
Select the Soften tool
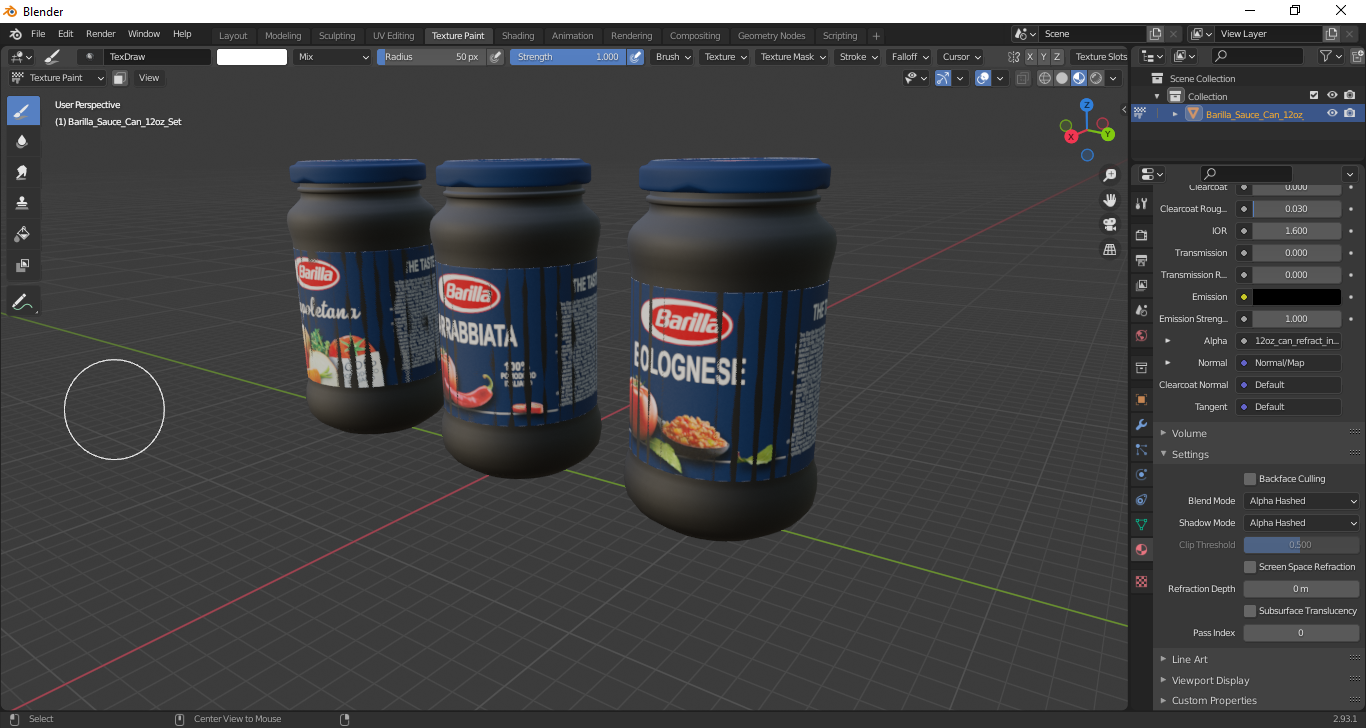click(23, 142)
